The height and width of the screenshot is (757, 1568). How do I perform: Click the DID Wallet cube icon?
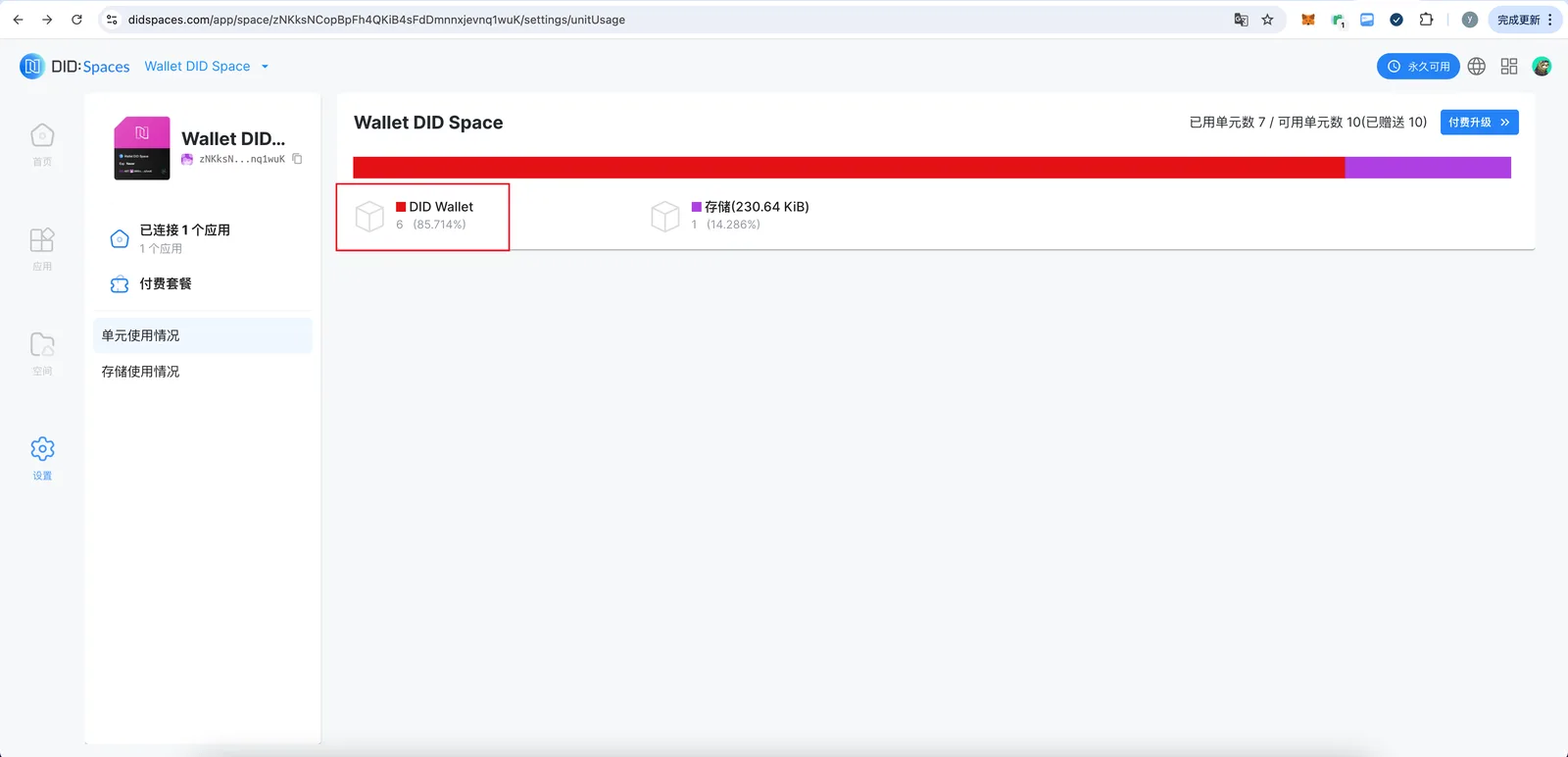[369, 216]
